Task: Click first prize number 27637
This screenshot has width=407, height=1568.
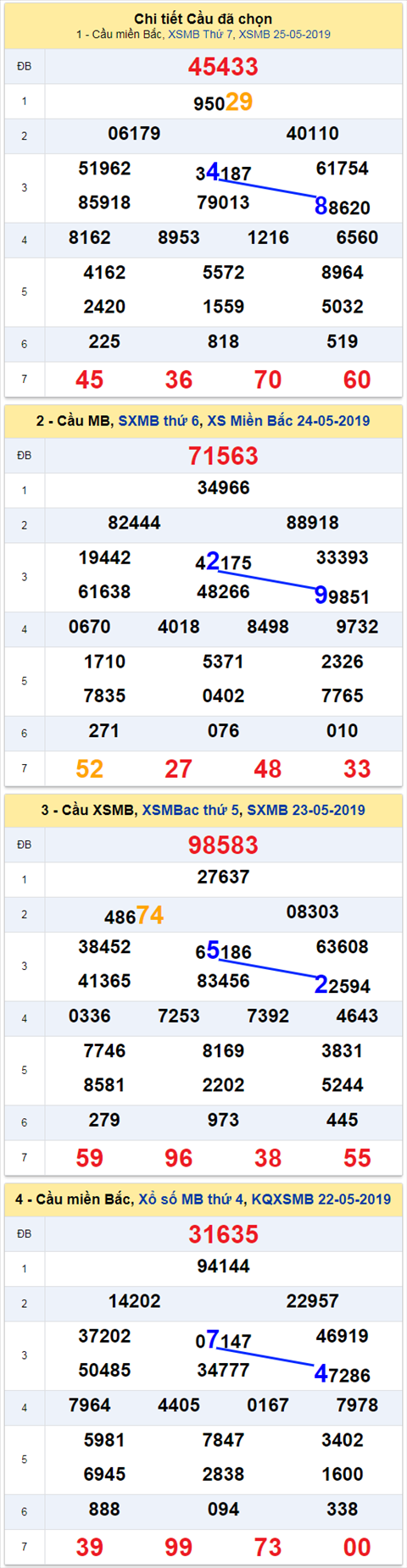Action: pyautogui.click(x=223, y=878)
